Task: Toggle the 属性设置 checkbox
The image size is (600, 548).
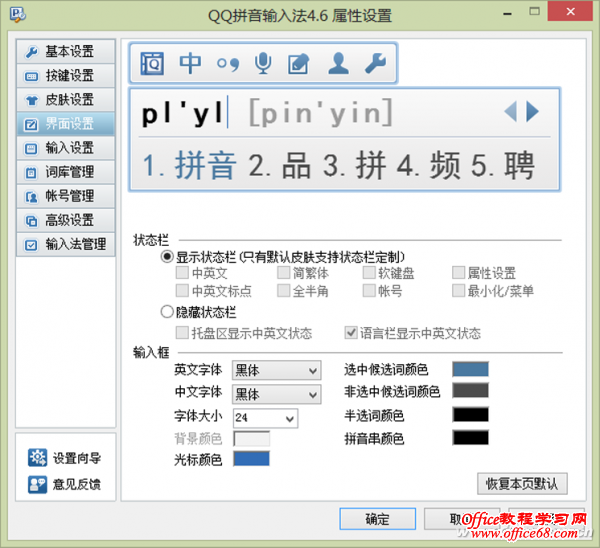Action: [x=458, y=273]
